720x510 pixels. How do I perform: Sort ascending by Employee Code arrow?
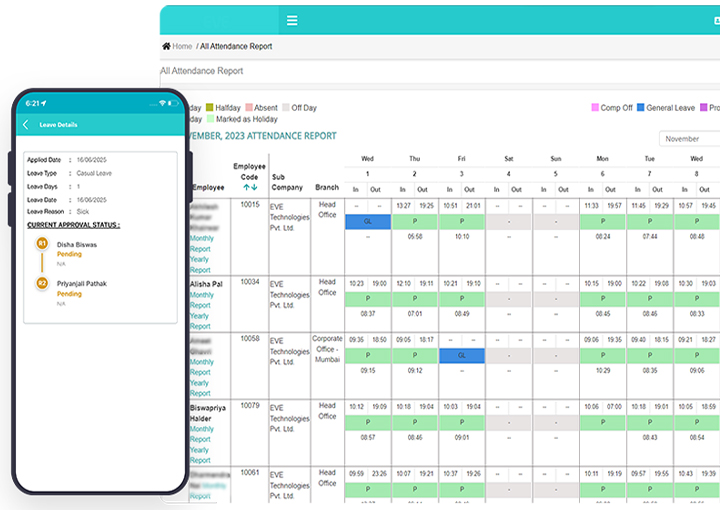[246, 187]
